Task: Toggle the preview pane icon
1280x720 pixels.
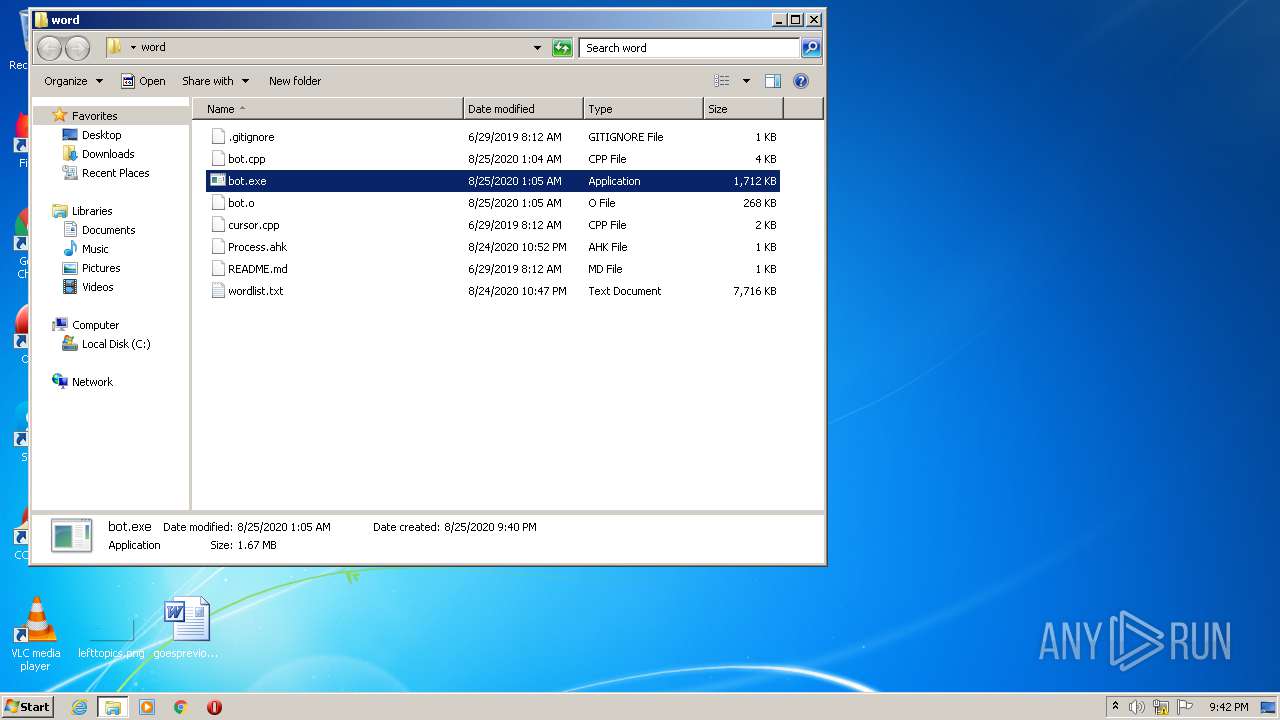Action: pos(772,81)
